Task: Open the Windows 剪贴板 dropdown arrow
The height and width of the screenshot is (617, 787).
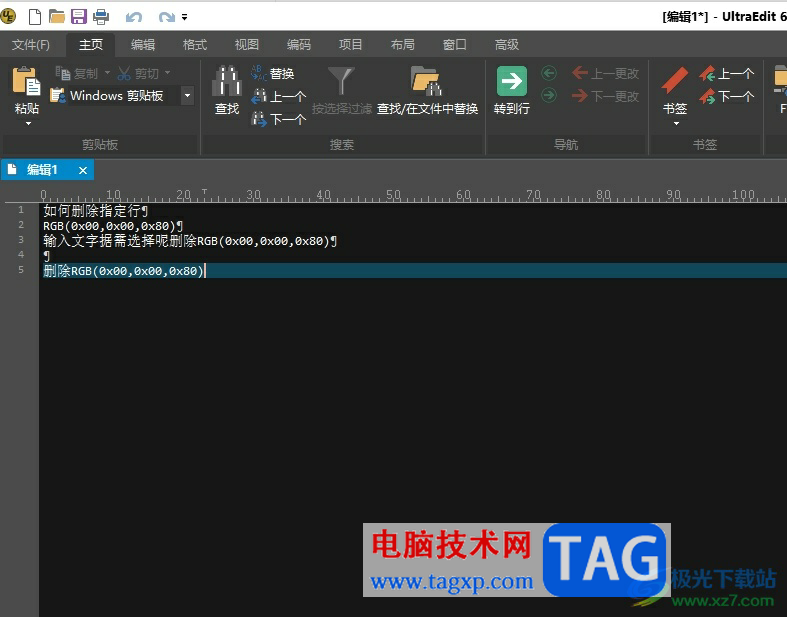Action: [187, 95]
